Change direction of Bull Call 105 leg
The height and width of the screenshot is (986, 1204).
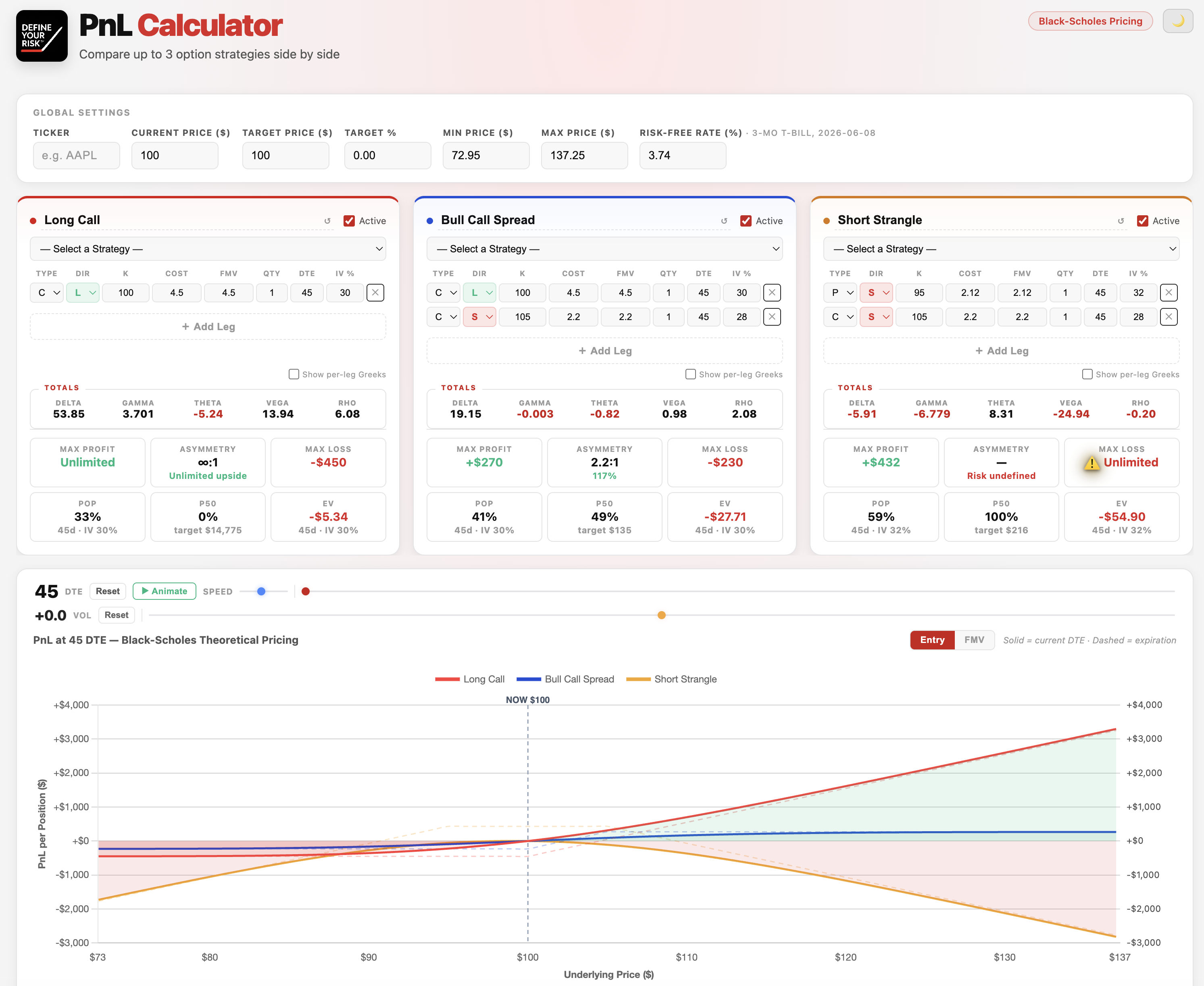(x=479, y=317)
